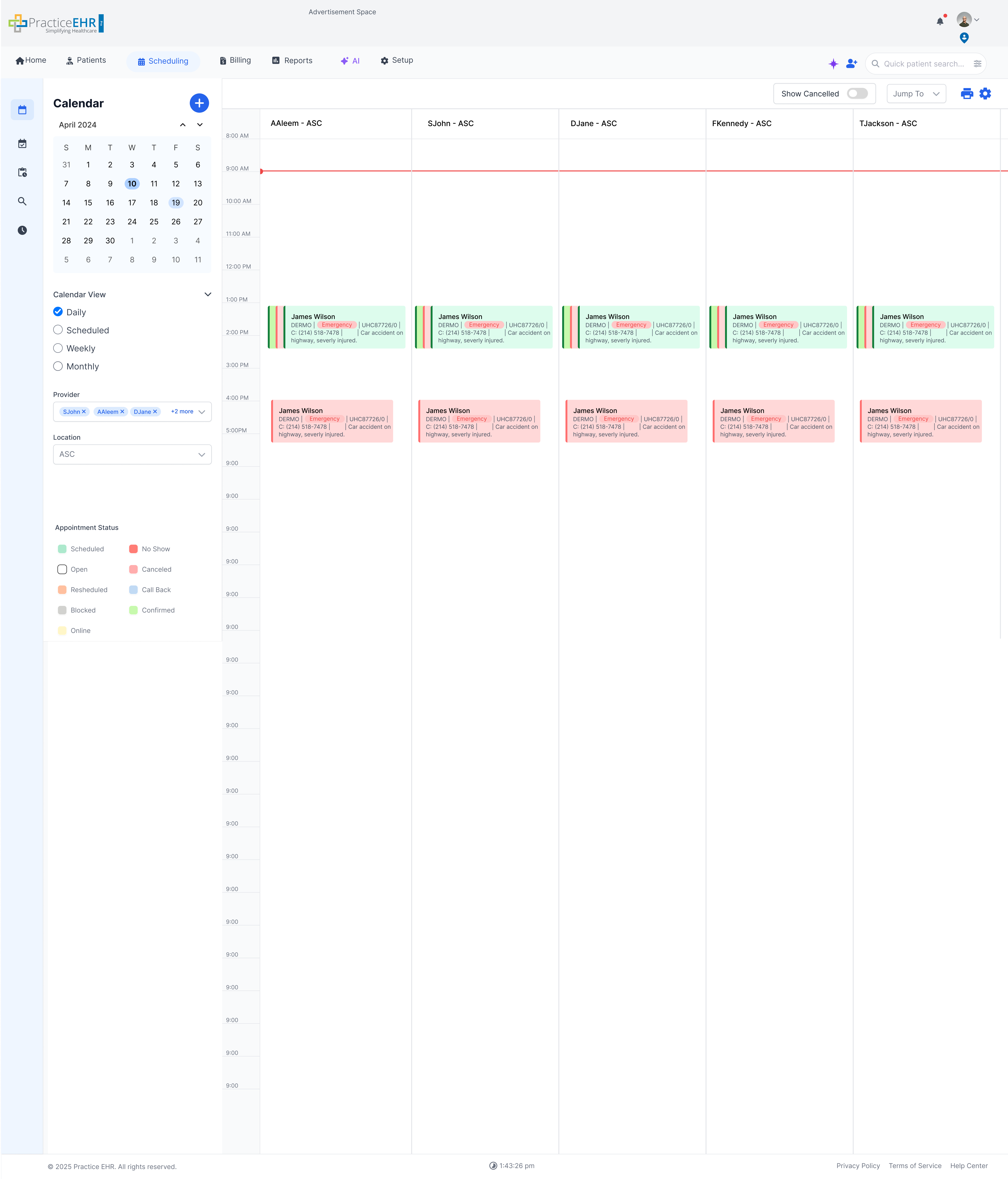Click the blue plus add appointment button
This screenshot has height=1179, width=1008.
(199, 103)
